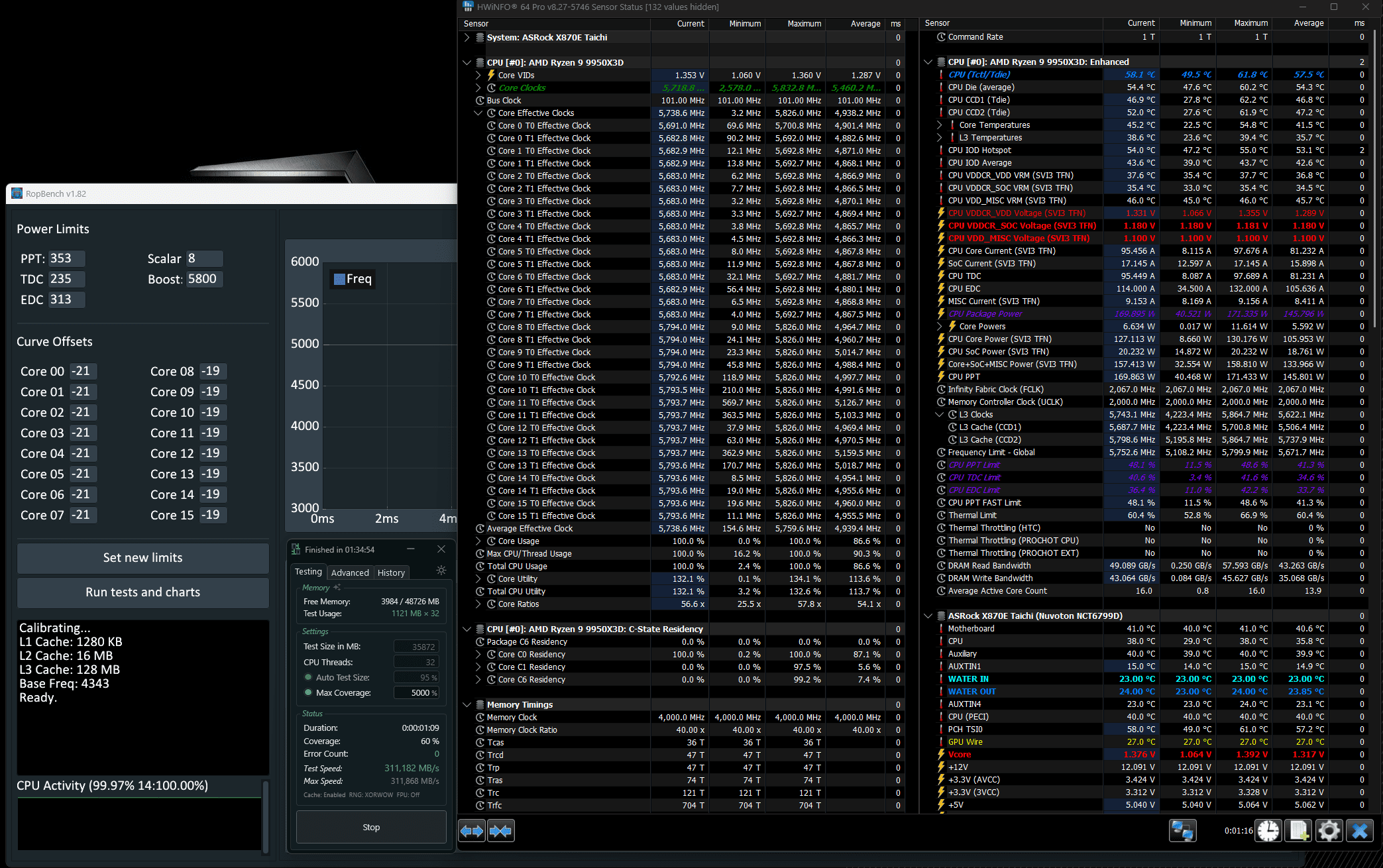The image size is (1383, 868).
Task: Expand the Core Temperatures tree item
Action: click(939, 125)
